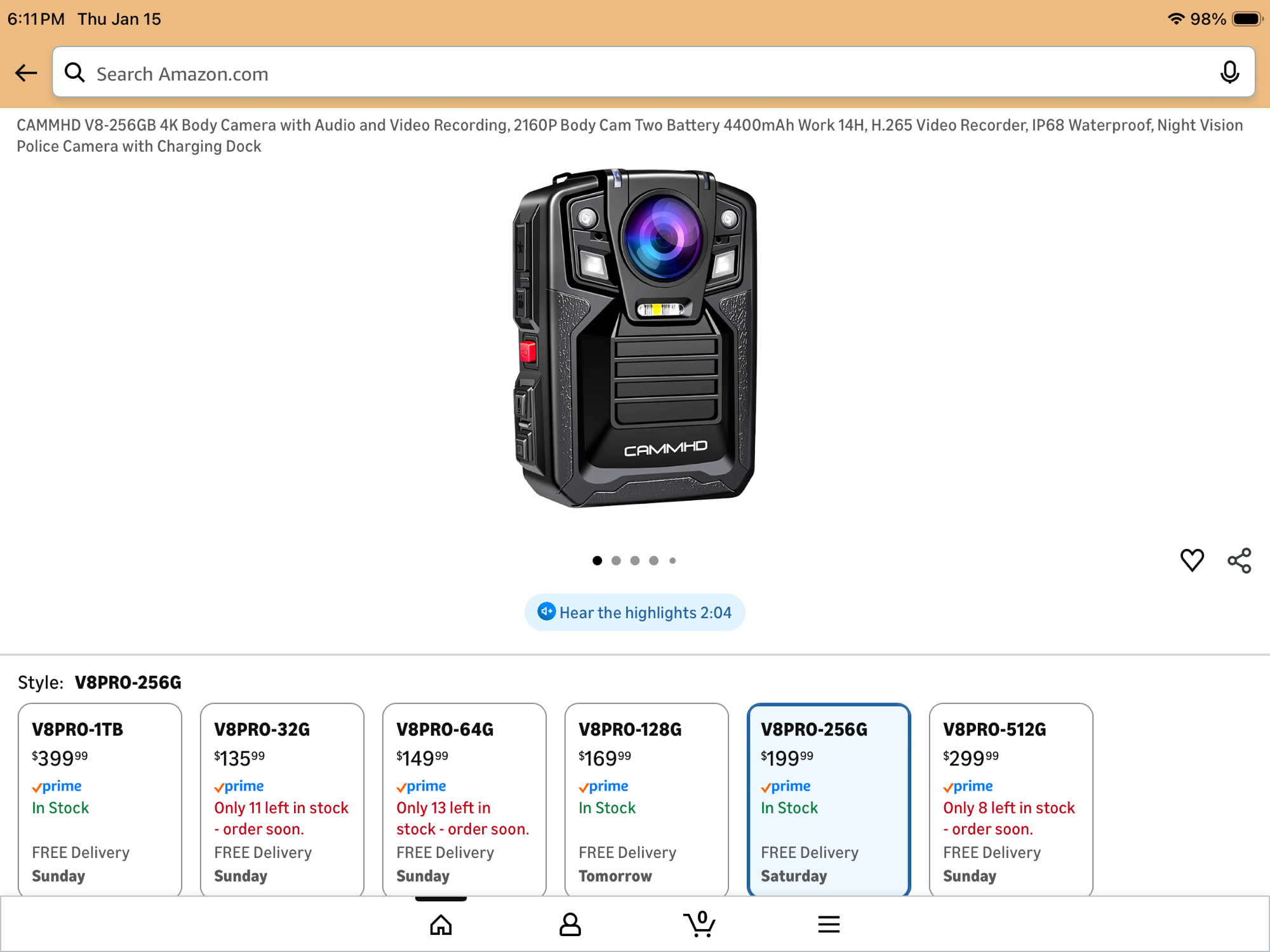Open the Home tab icon
Viewport: 1270px width, 952px height.
pyautogui.click(x=441, y=925)
